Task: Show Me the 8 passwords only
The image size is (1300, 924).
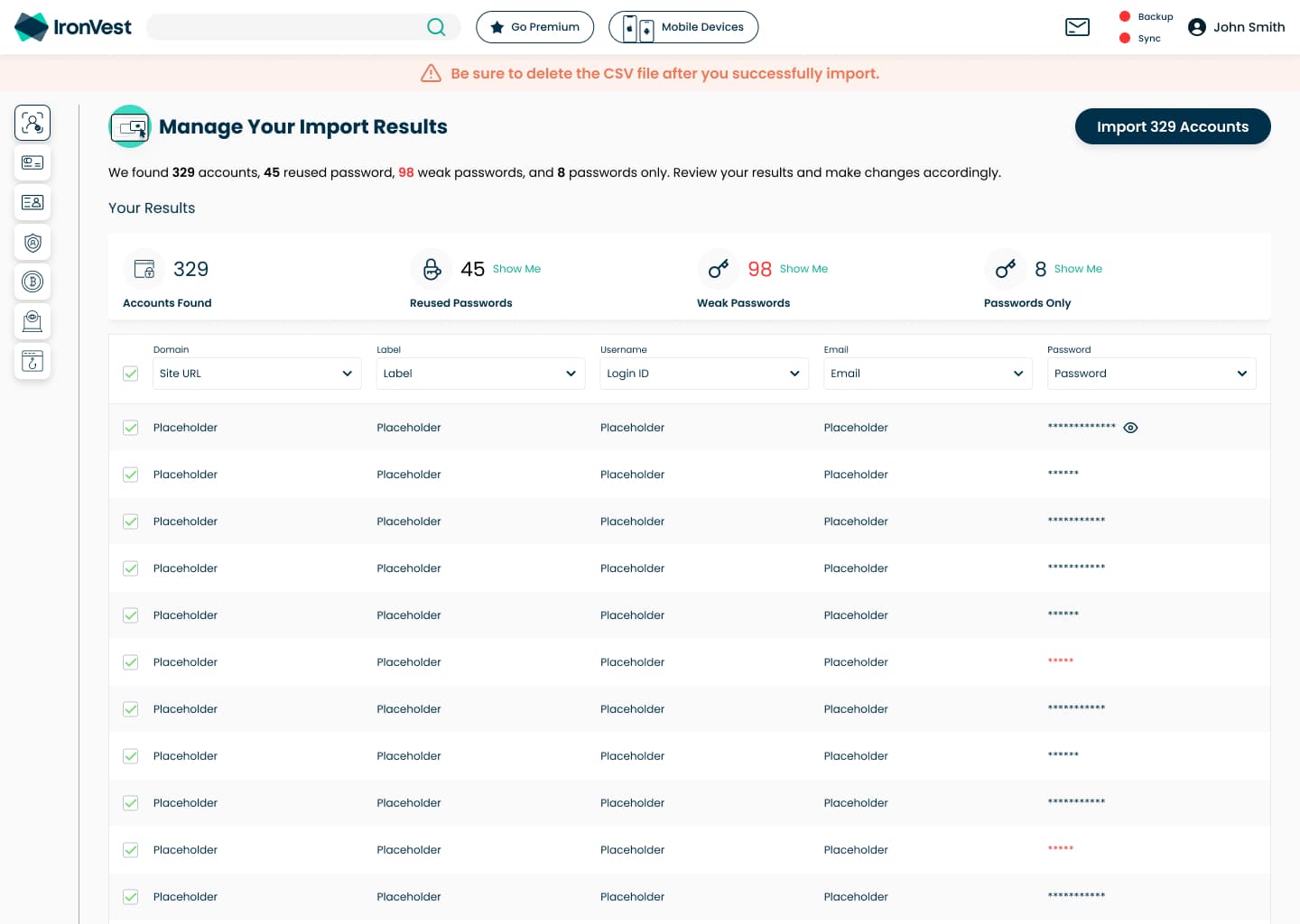Action: (1078, 269)
